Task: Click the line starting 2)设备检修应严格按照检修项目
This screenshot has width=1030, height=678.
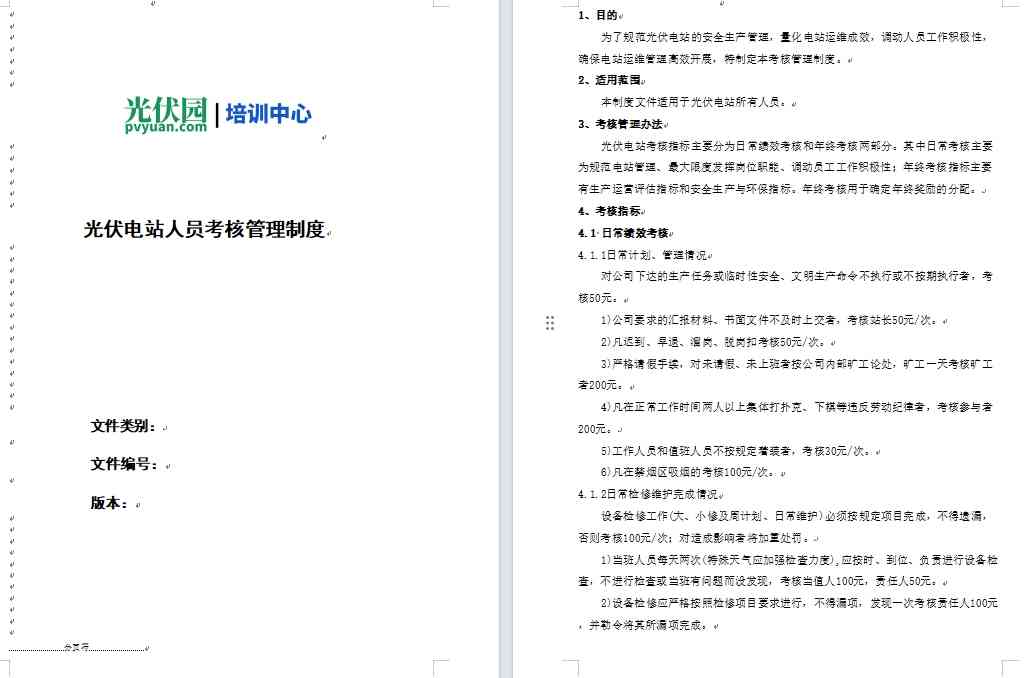Action: click(799, 602)
